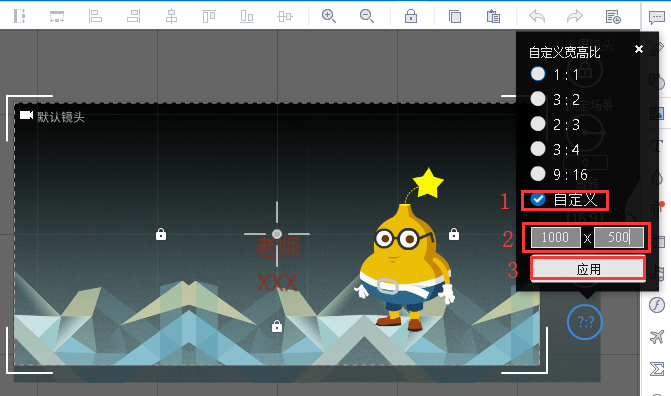Click the redo arrow icon
This screenshot has width=671, height=396.
tap(575, 16)
